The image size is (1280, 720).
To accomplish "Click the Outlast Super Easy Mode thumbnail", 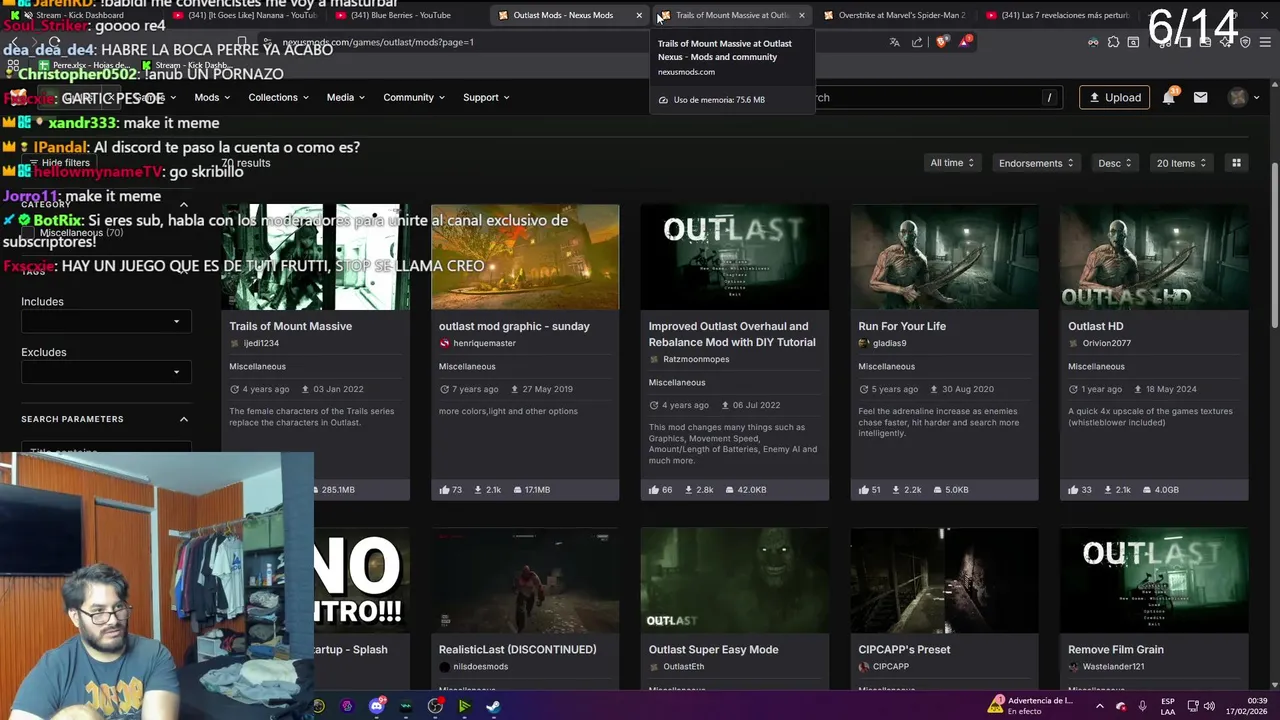I will tap(735, 580).
